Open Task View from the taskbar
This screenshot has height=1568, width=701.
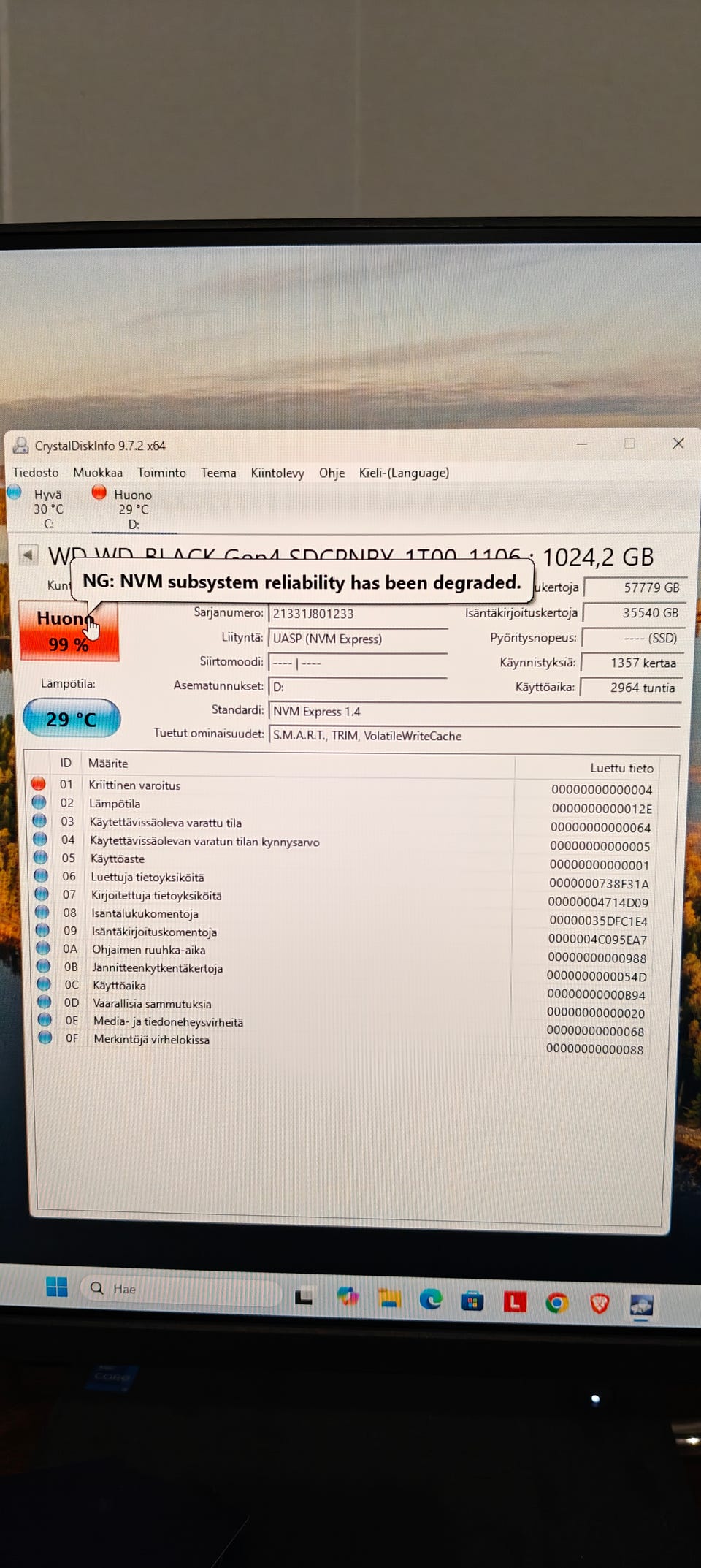304,1297
